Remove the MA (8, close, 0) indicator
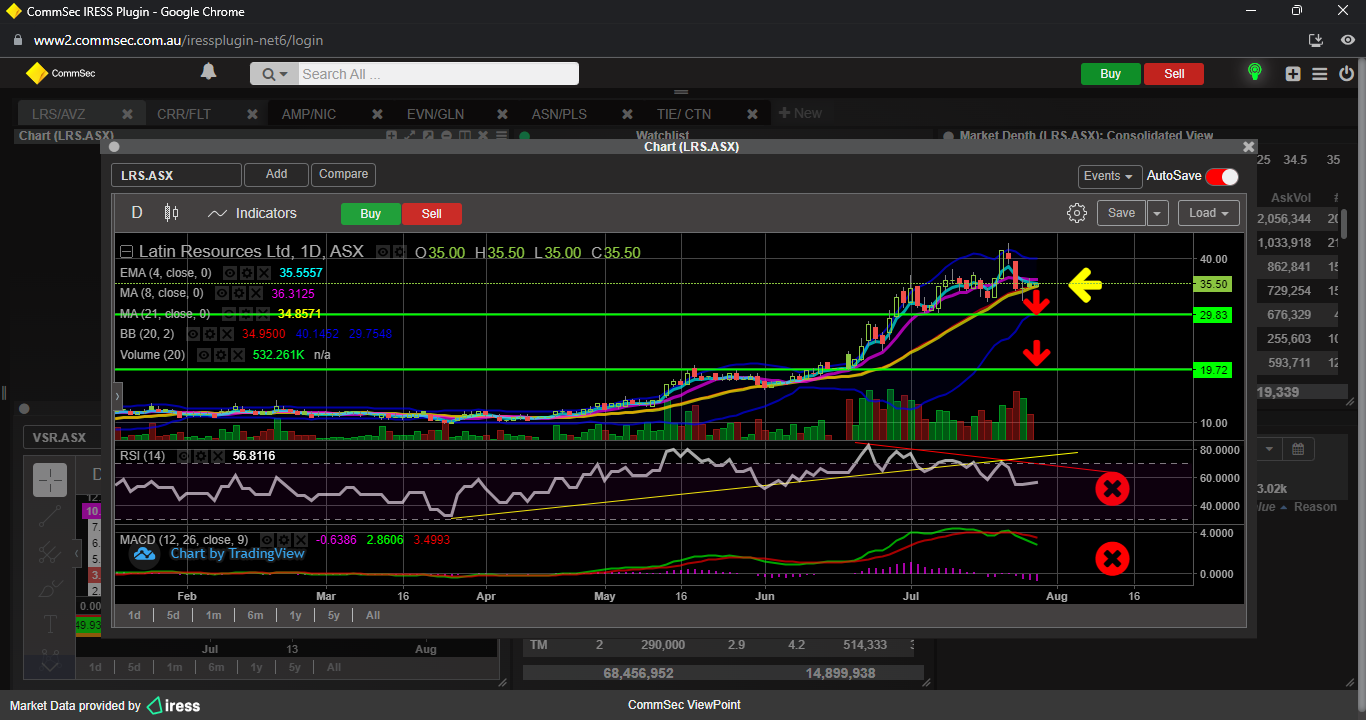 (256, 293)
